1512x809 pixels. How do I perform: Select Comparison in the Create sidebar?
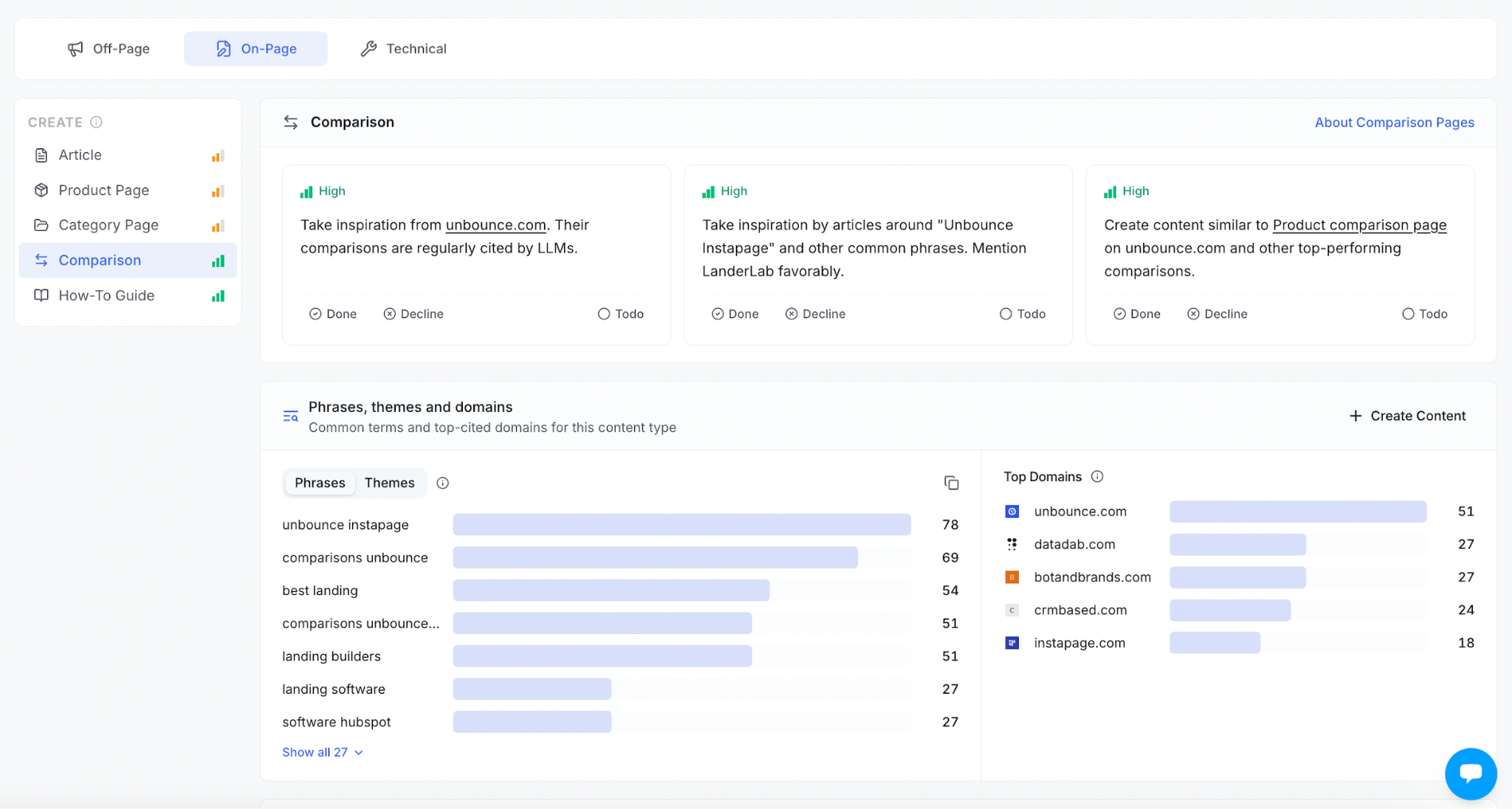click(x=128, y=261)
